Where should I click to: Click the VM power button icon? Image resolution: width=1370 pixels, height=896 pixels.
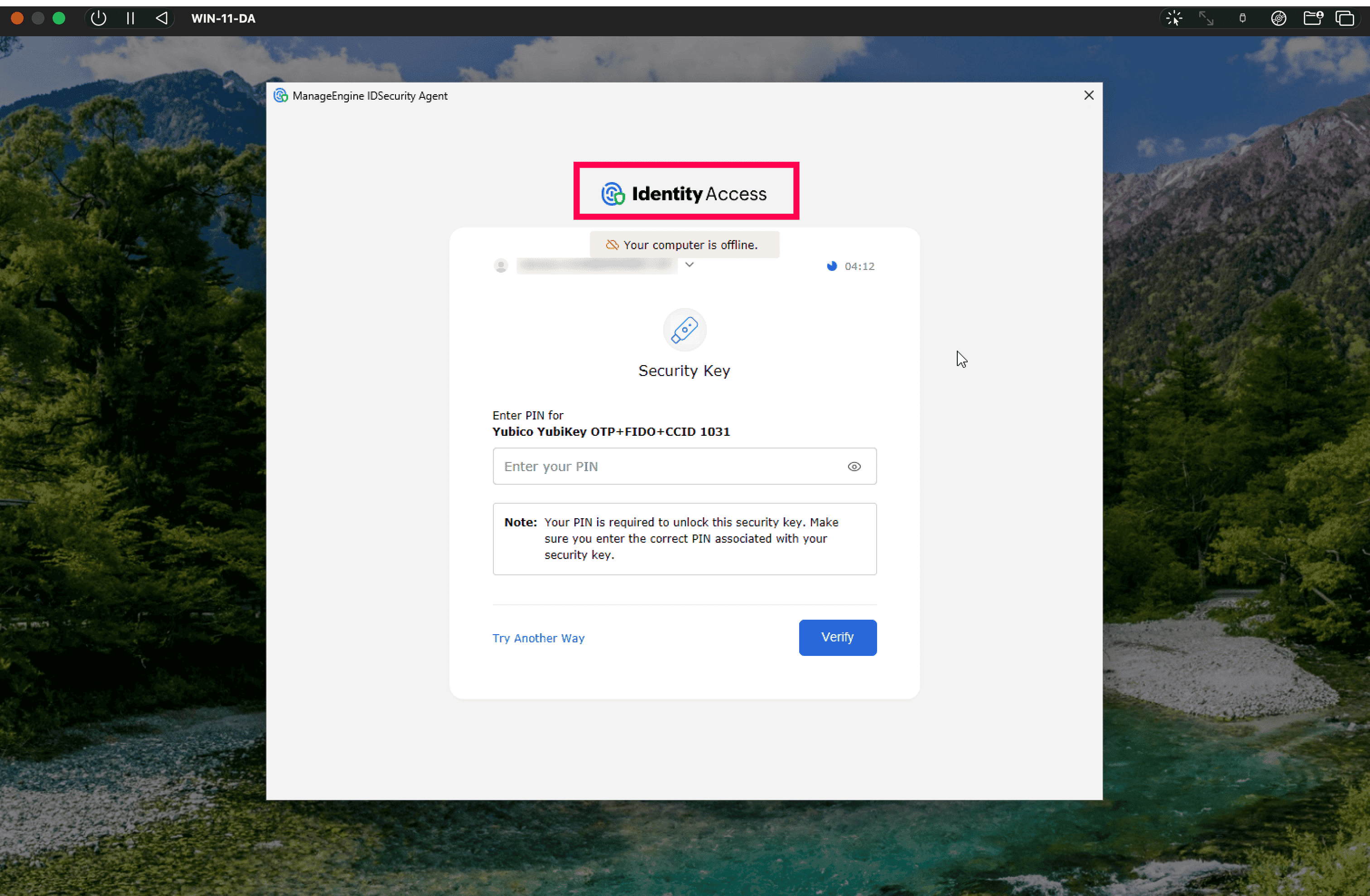(x=98, y=19)
